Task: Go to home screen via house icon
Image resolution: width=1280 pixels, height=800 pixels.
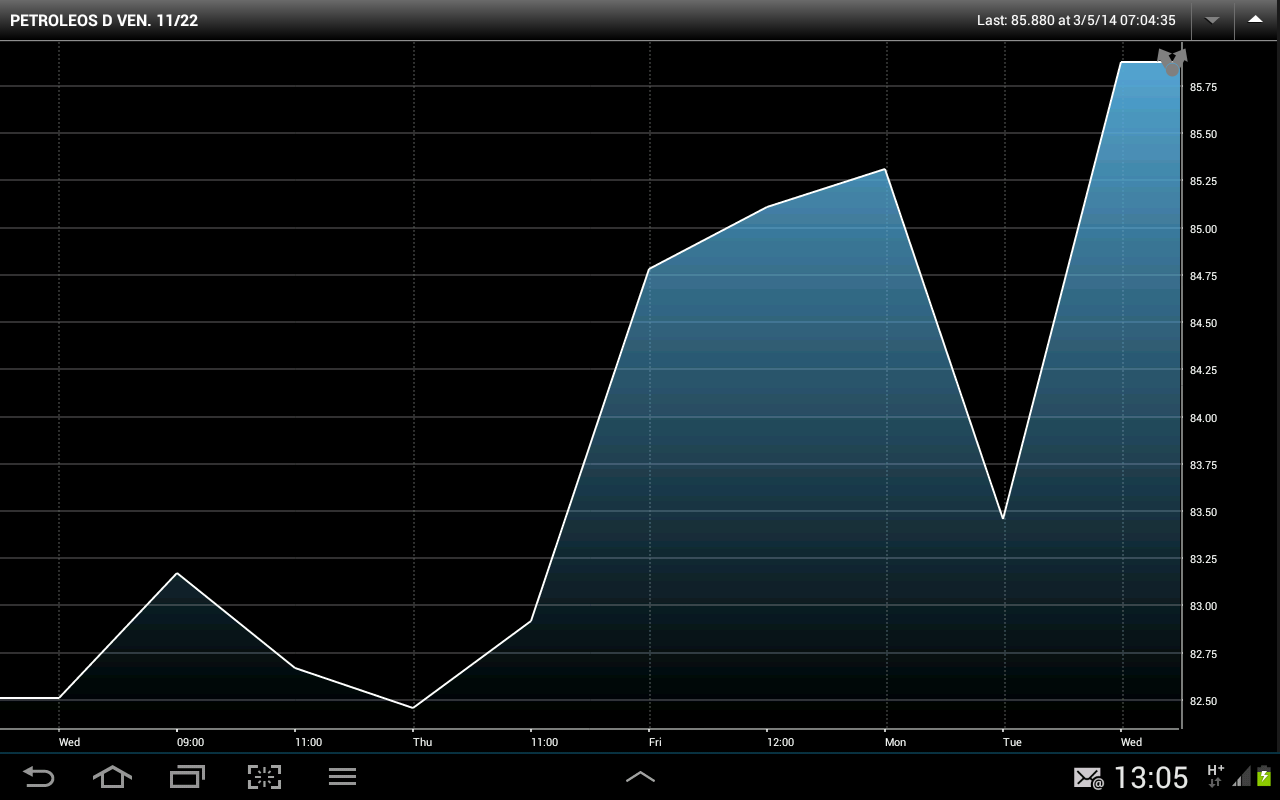Action: [112, 776]
